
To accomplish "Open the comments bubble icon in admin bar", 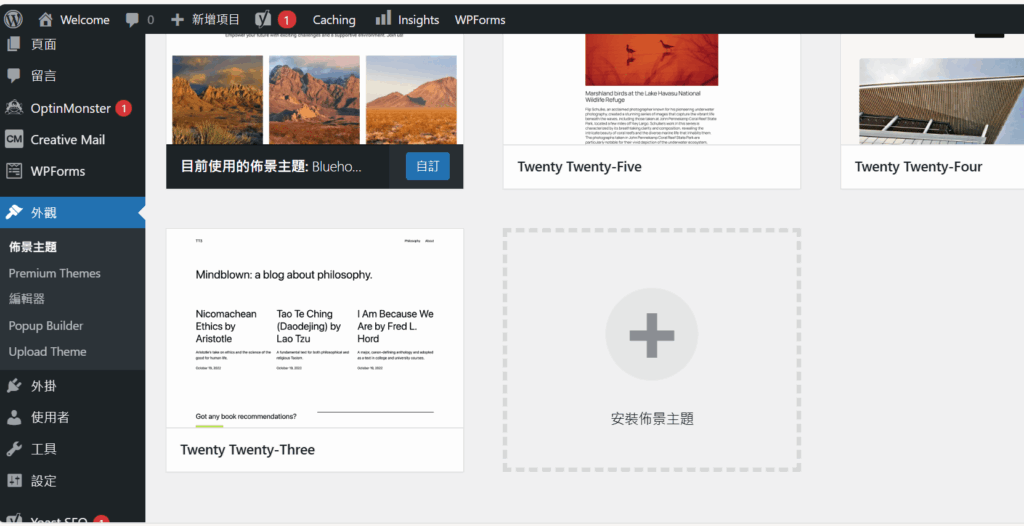I will point(133,20).
